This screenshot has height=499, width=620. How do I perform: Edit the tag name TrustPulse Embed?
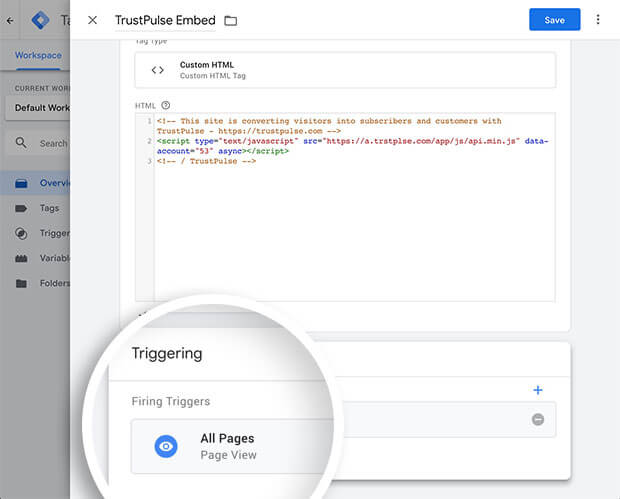(x=165, y=20)
